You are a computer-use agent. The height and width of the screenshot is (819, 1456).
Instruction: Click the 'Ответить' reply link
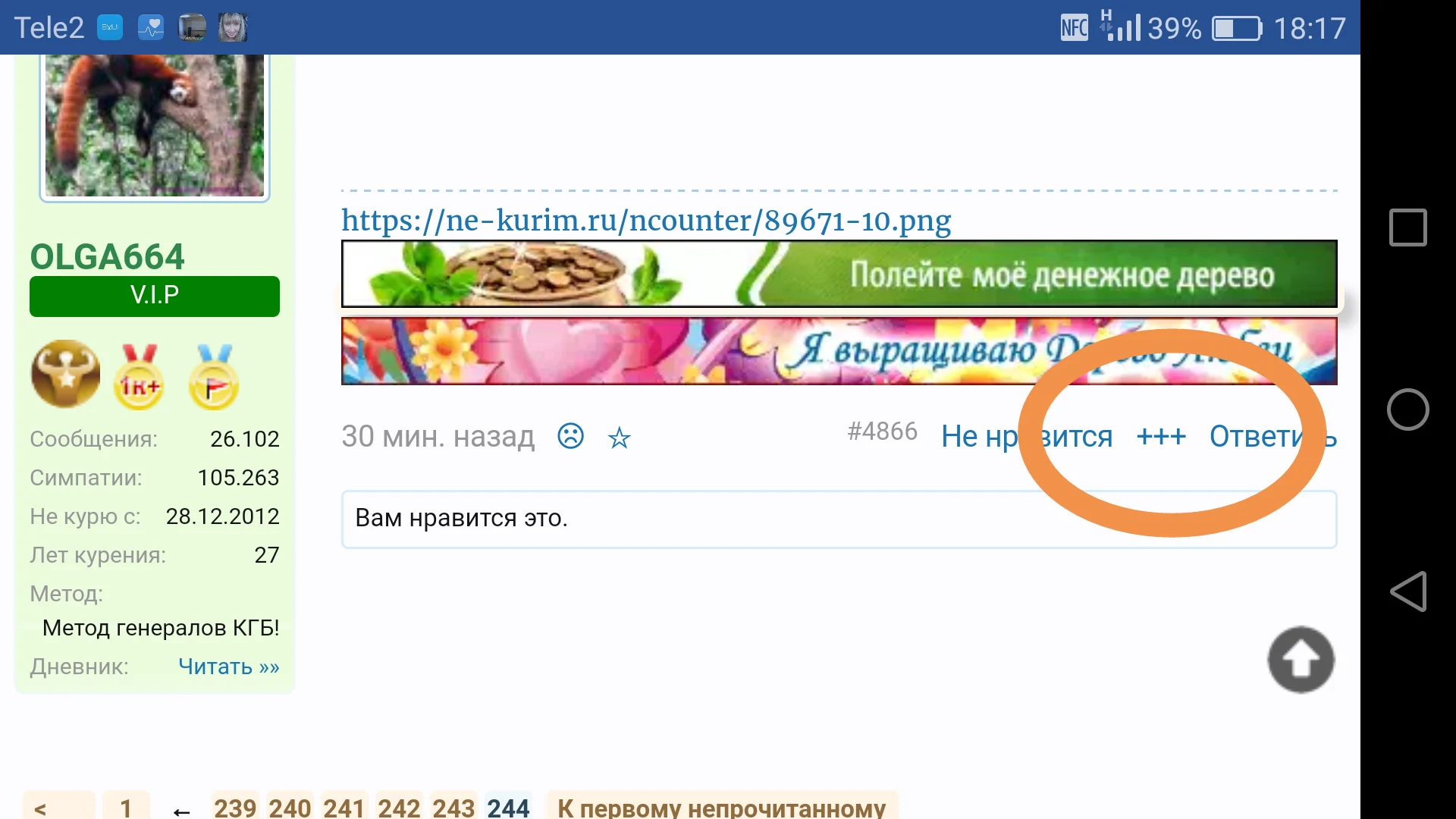tap(1272, 436)
